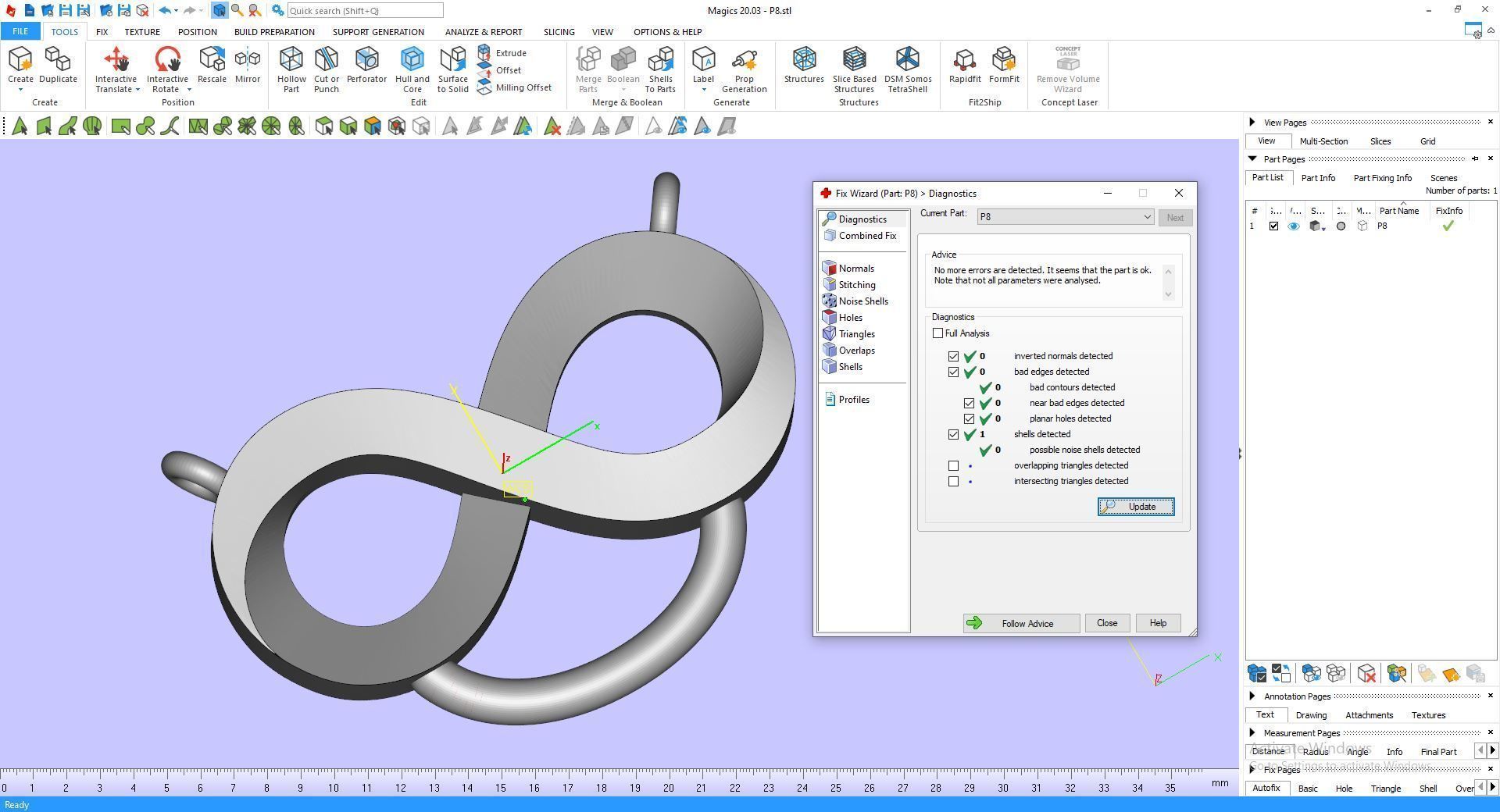Open the Label tool
This screenshot has width=1500, height=812.
coord(703,65)
